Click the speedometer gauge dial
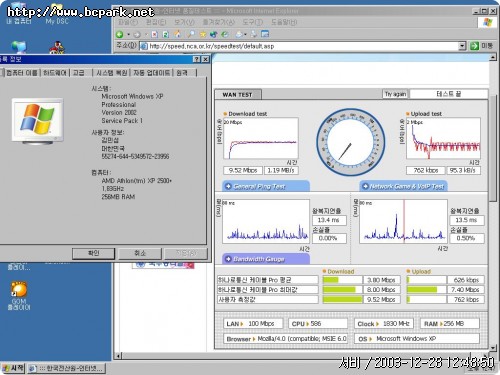500x375 pixels. (x=351, y=142)
